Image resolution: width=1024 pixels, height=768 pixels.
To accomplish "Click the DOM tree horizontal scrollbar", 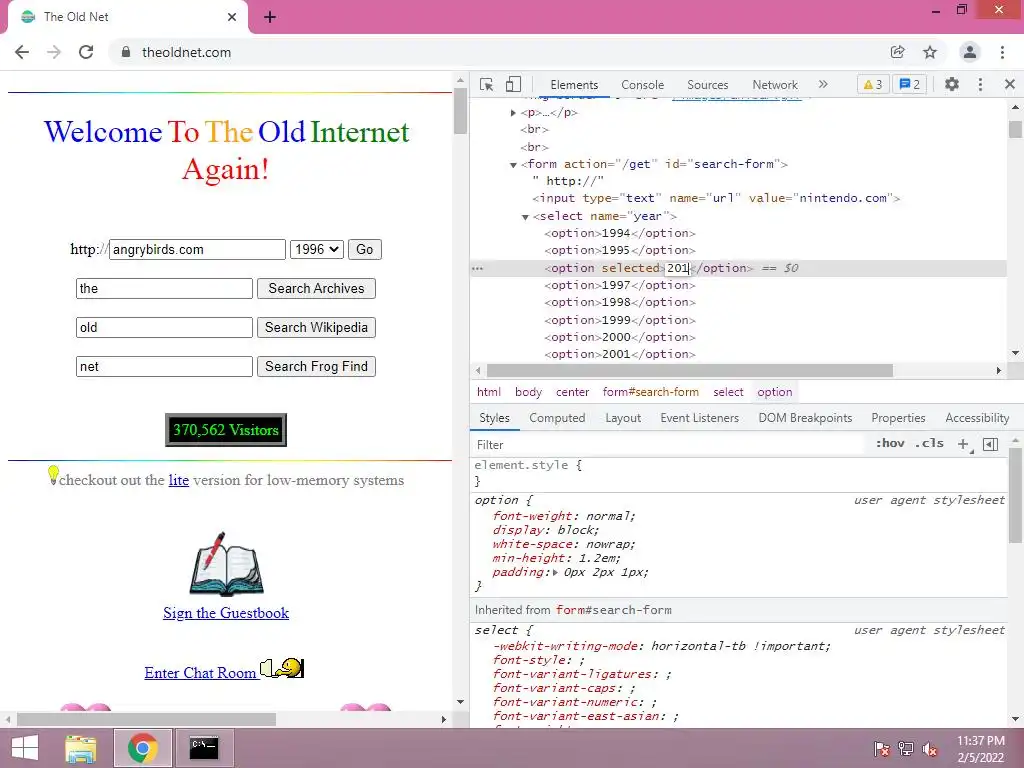I will (x=690, y=370).
